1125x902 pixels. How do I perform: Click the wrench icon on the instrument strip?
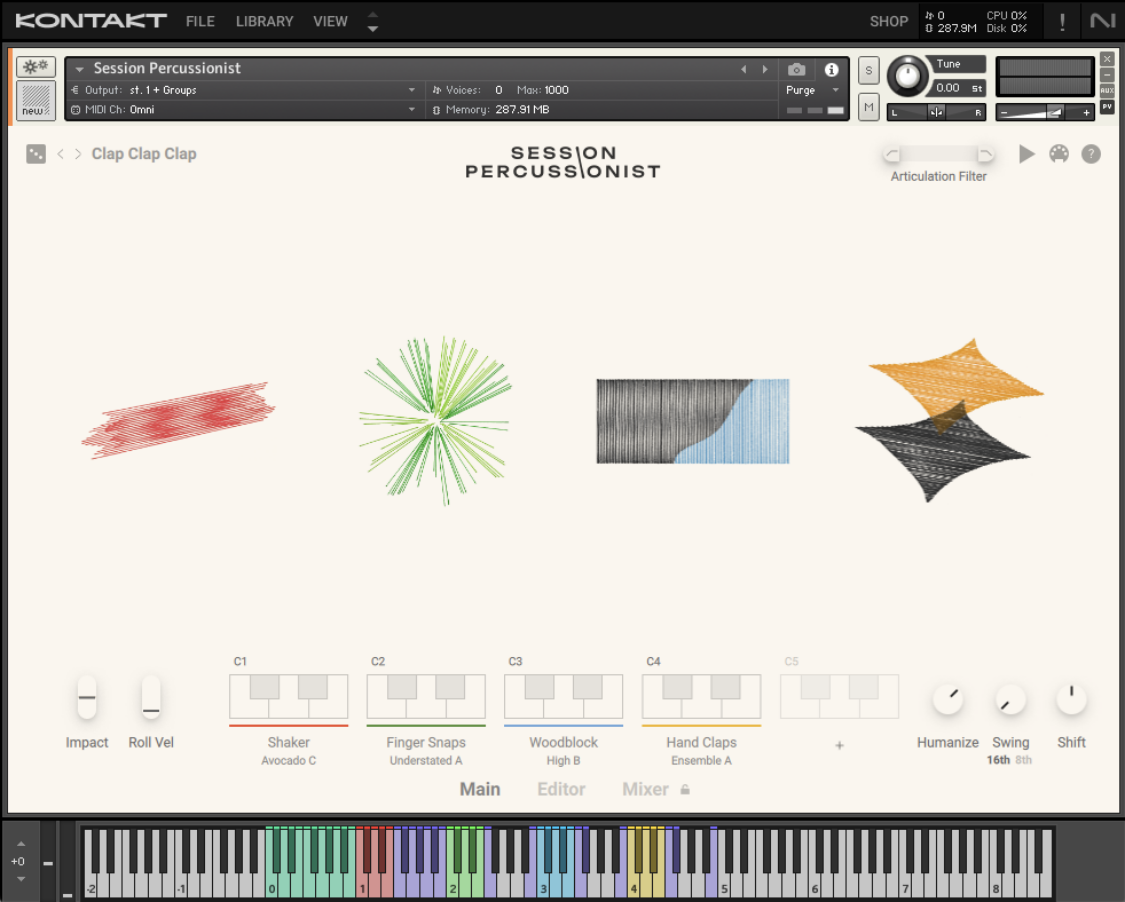(x=36, y=66)
